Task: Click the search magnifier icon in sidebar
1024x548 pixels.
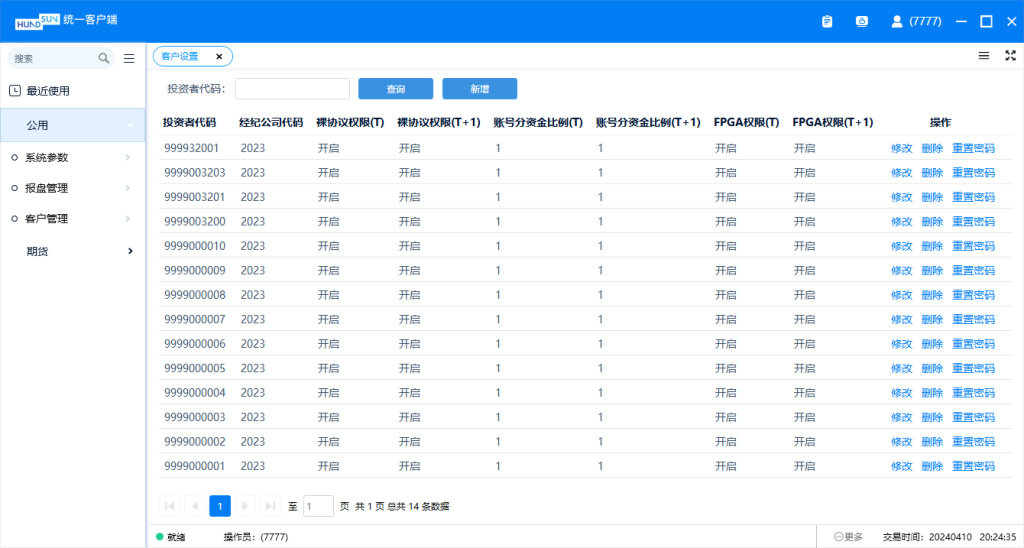Action: click(104, 59)
